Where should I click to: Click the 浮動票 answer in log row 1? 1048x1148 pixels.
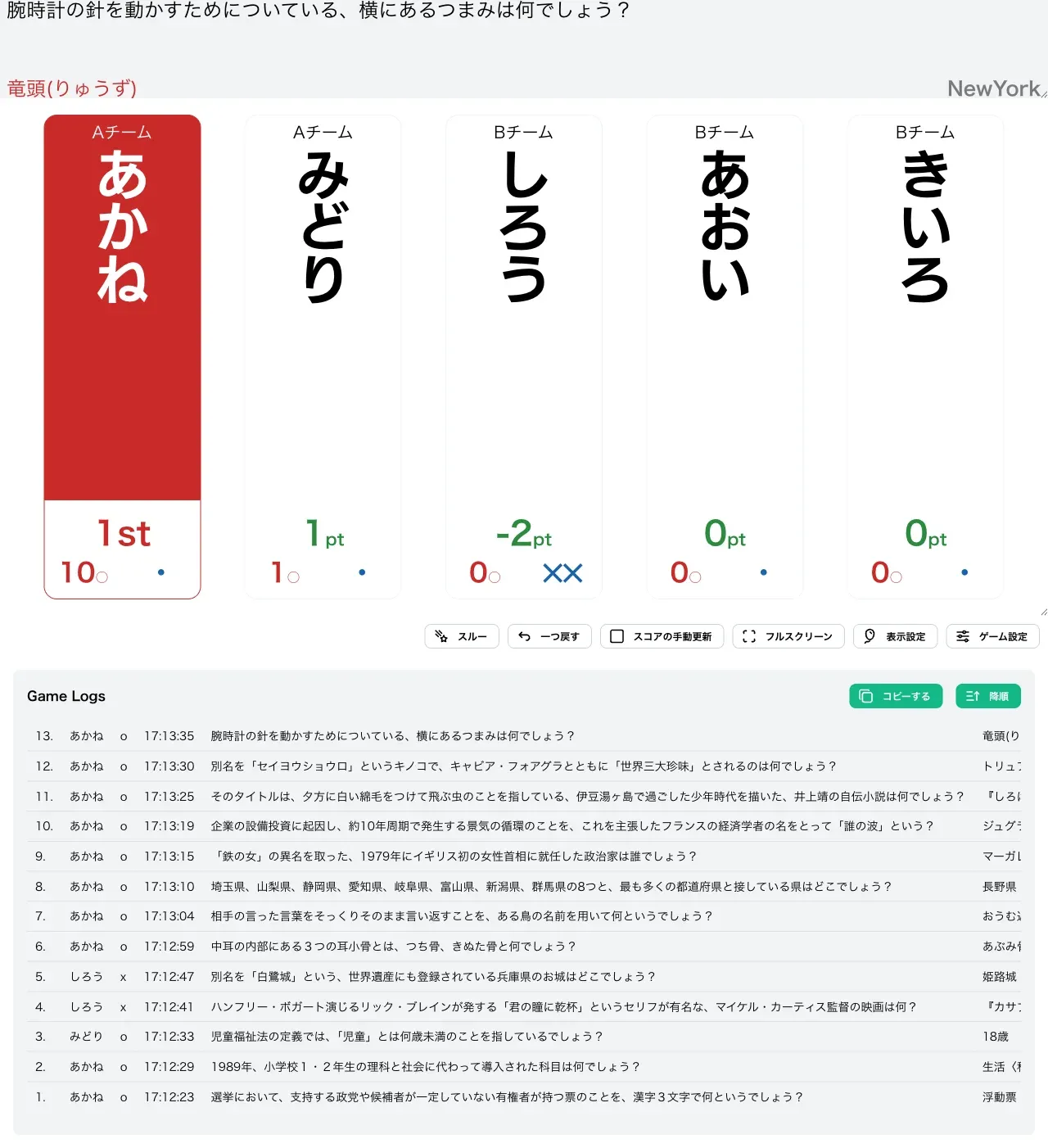1000,1097
